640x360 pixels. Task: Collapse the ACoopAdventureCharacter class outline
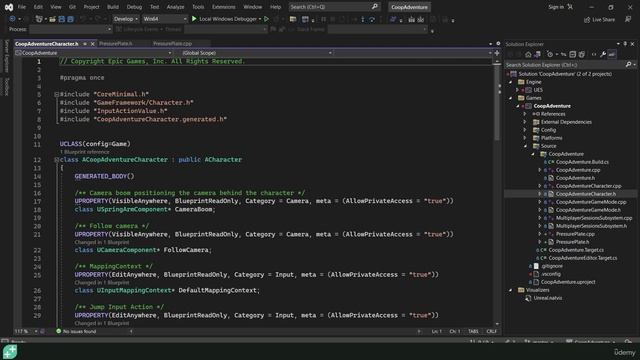click(x=57, y=160)
